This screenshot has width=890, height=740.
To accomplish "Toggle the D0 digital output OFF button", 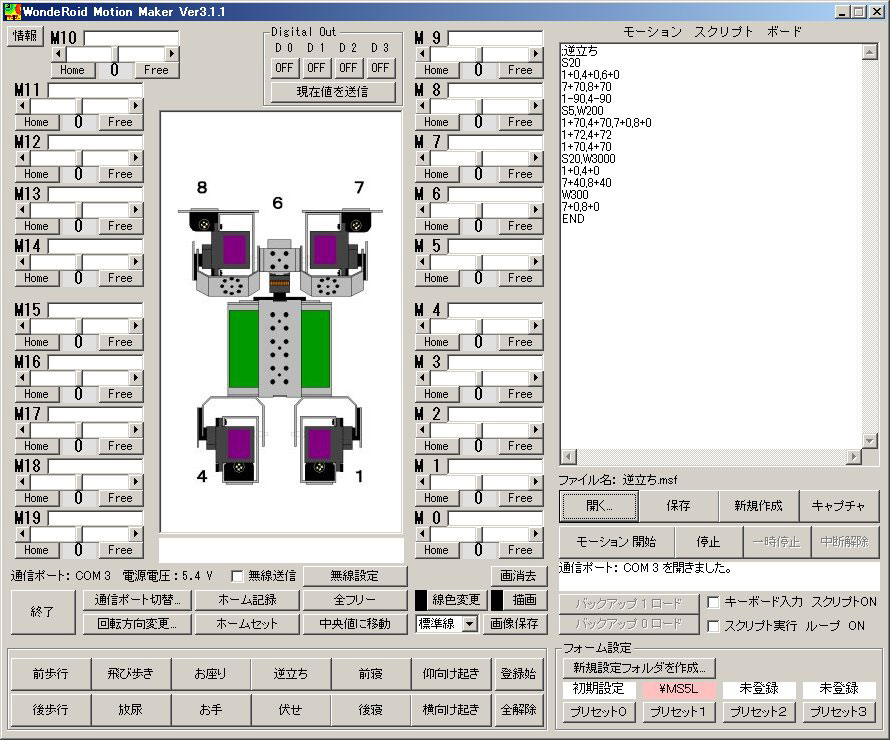I will pyautogui.click(x=283, y=68).
